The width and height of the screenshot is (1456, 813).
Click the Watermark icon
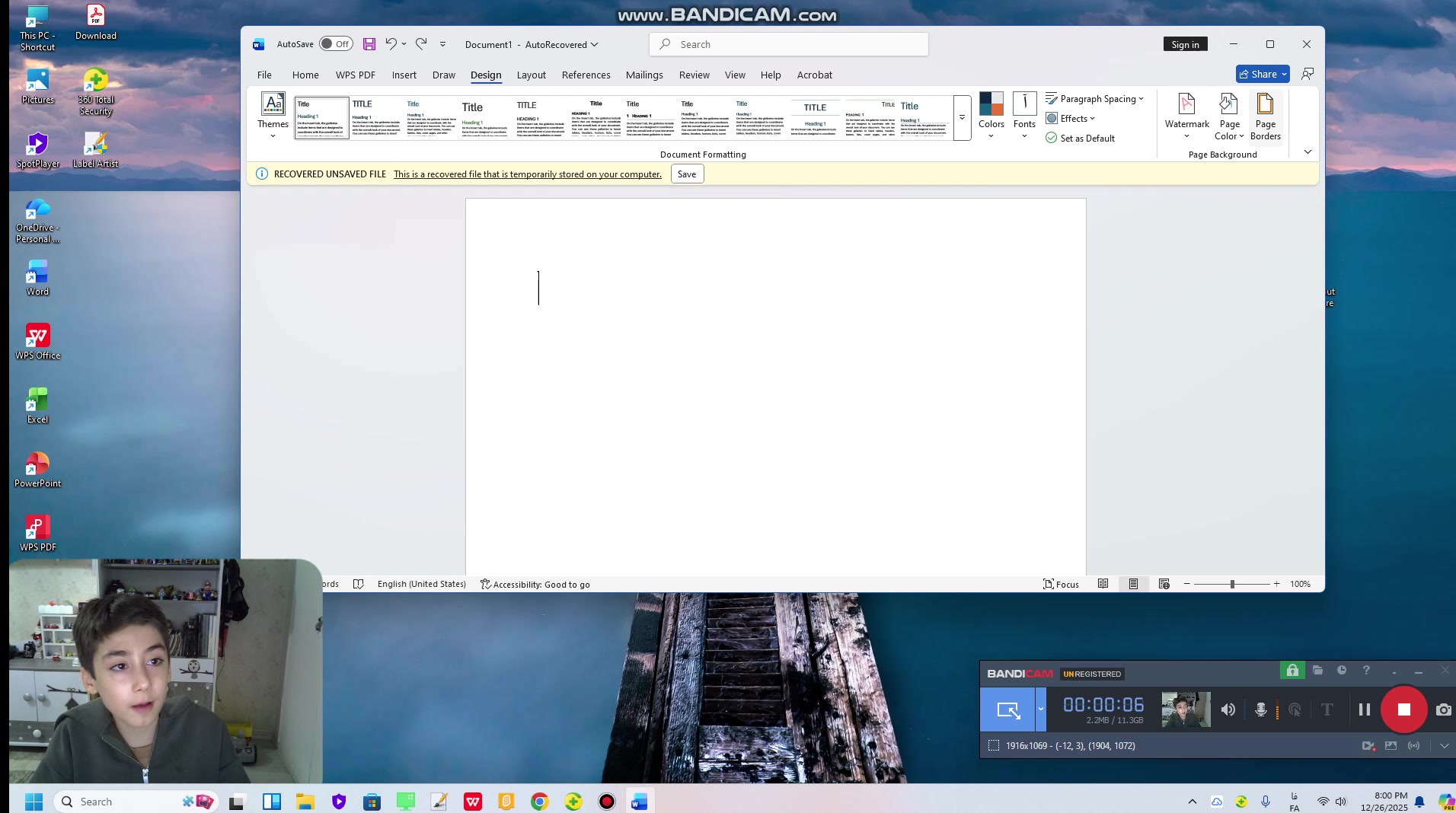tap(1186, 105)
